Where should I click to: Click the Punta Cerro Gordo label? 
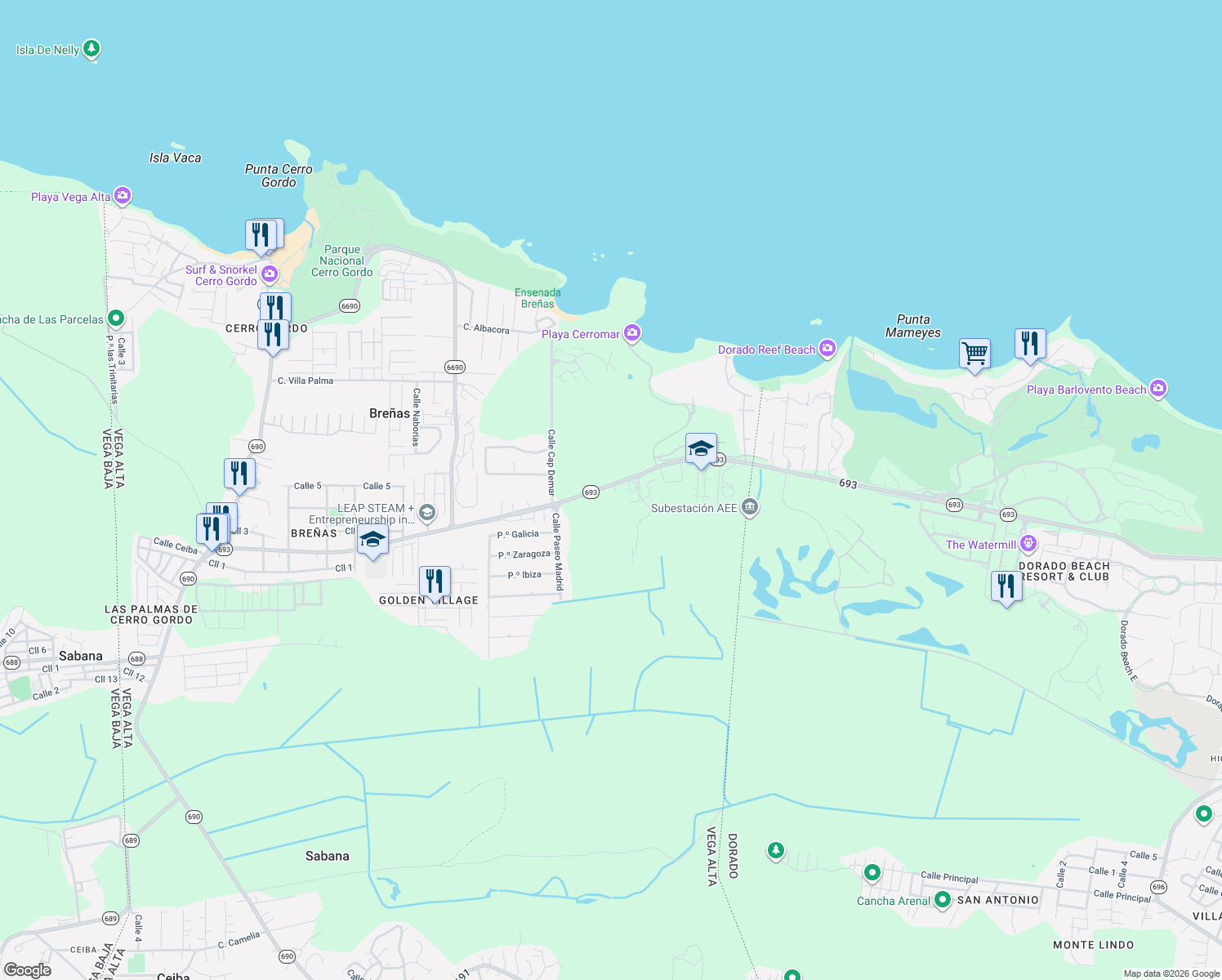pos(279,176)
